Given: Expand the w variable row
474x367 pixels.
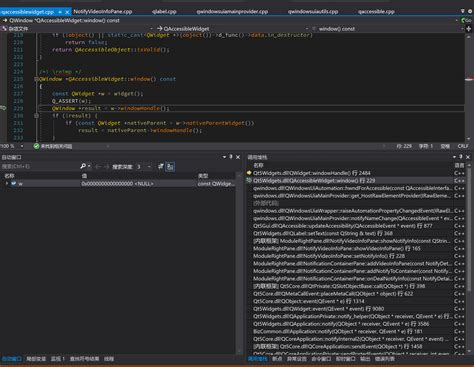Looking at the screenshot, I should [x=7, y=184].
